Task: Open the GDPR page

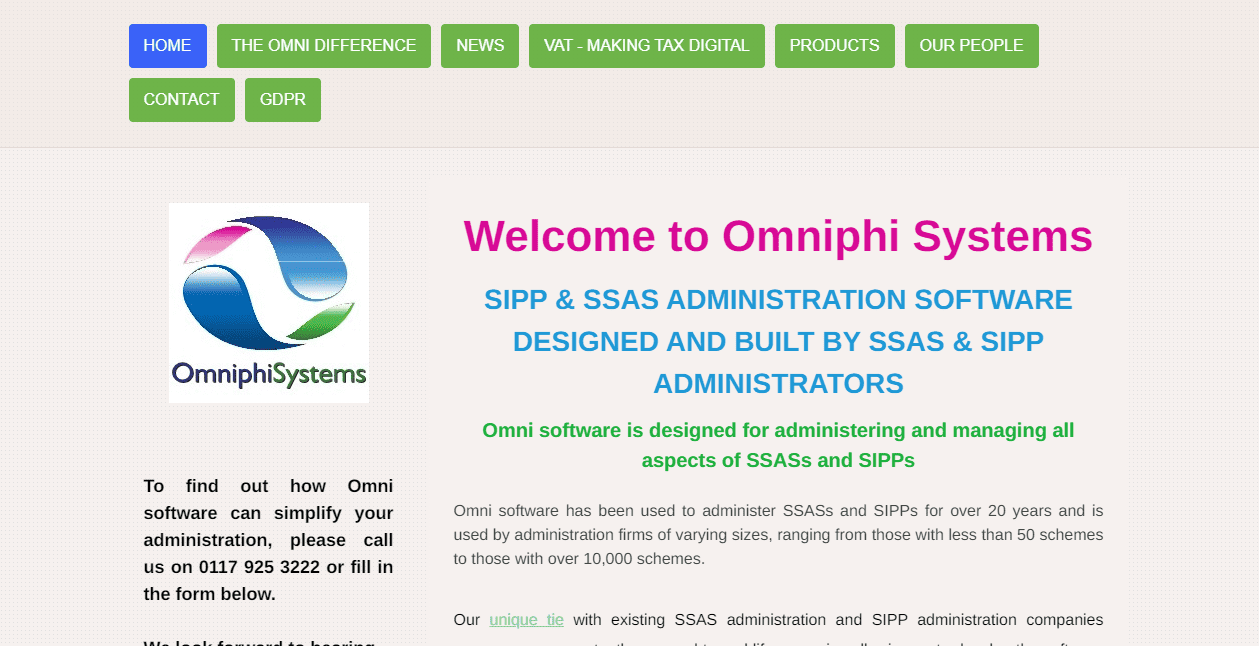Action: point(283,100)
